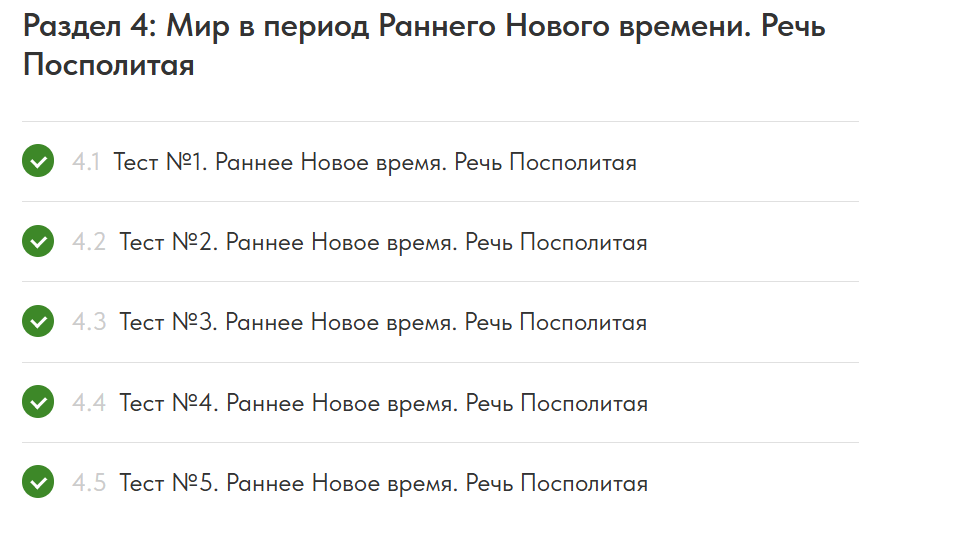
Task: Click green checkmark icon beside Тест №3
Action: 38,322
